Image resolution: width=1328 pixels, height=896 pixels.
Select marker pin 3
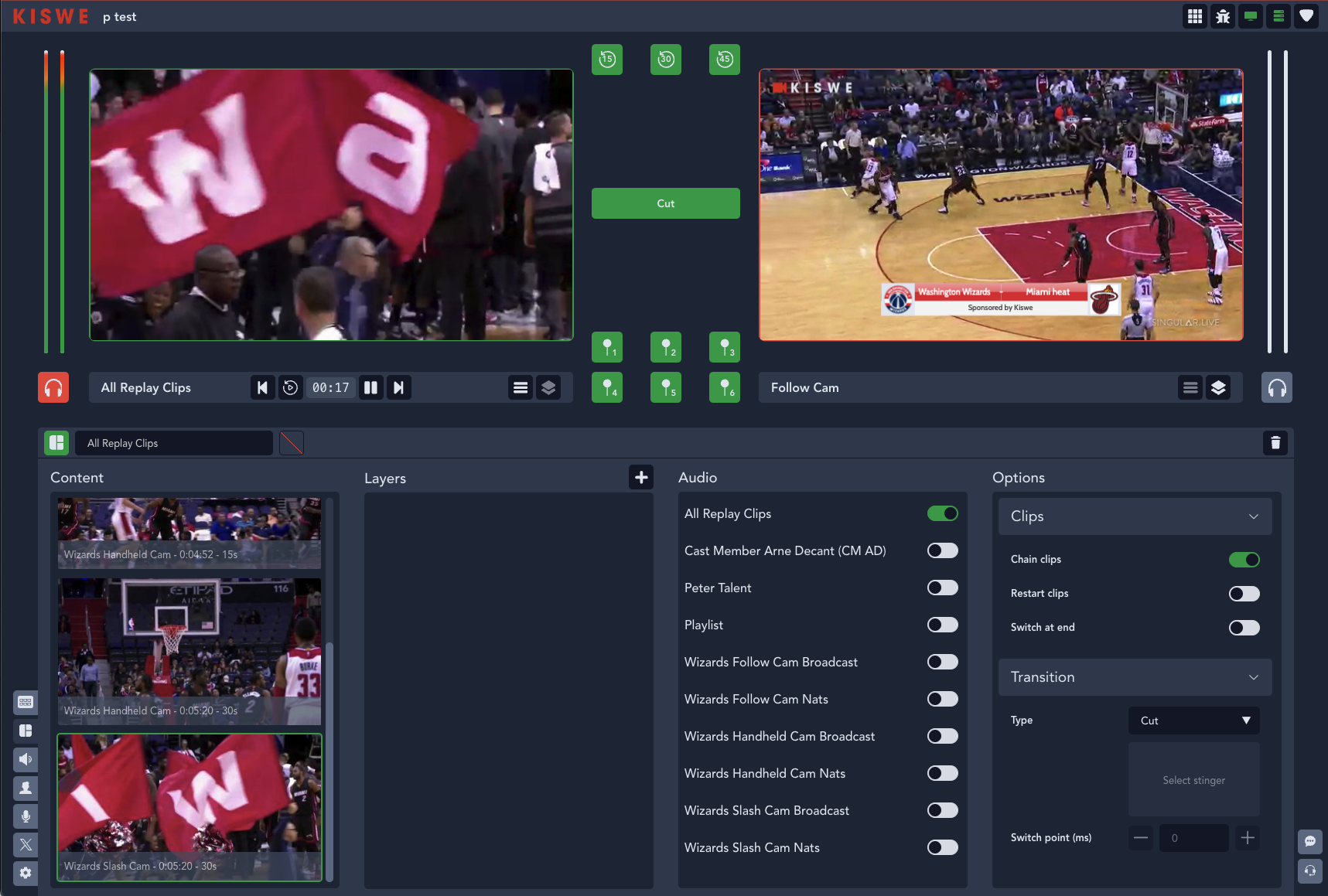[x=725, y=347]
